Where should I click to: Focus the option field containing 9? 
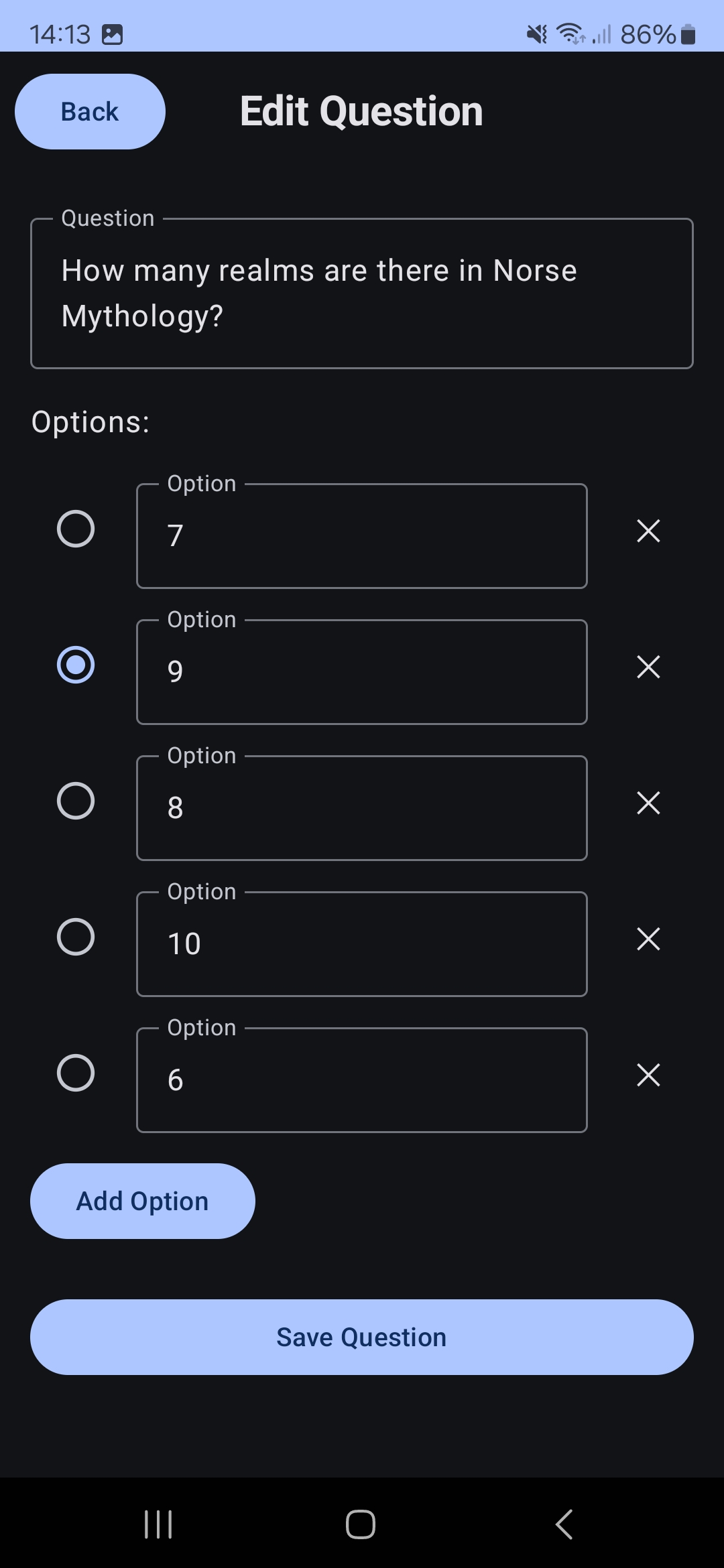[x=362, y=672]
